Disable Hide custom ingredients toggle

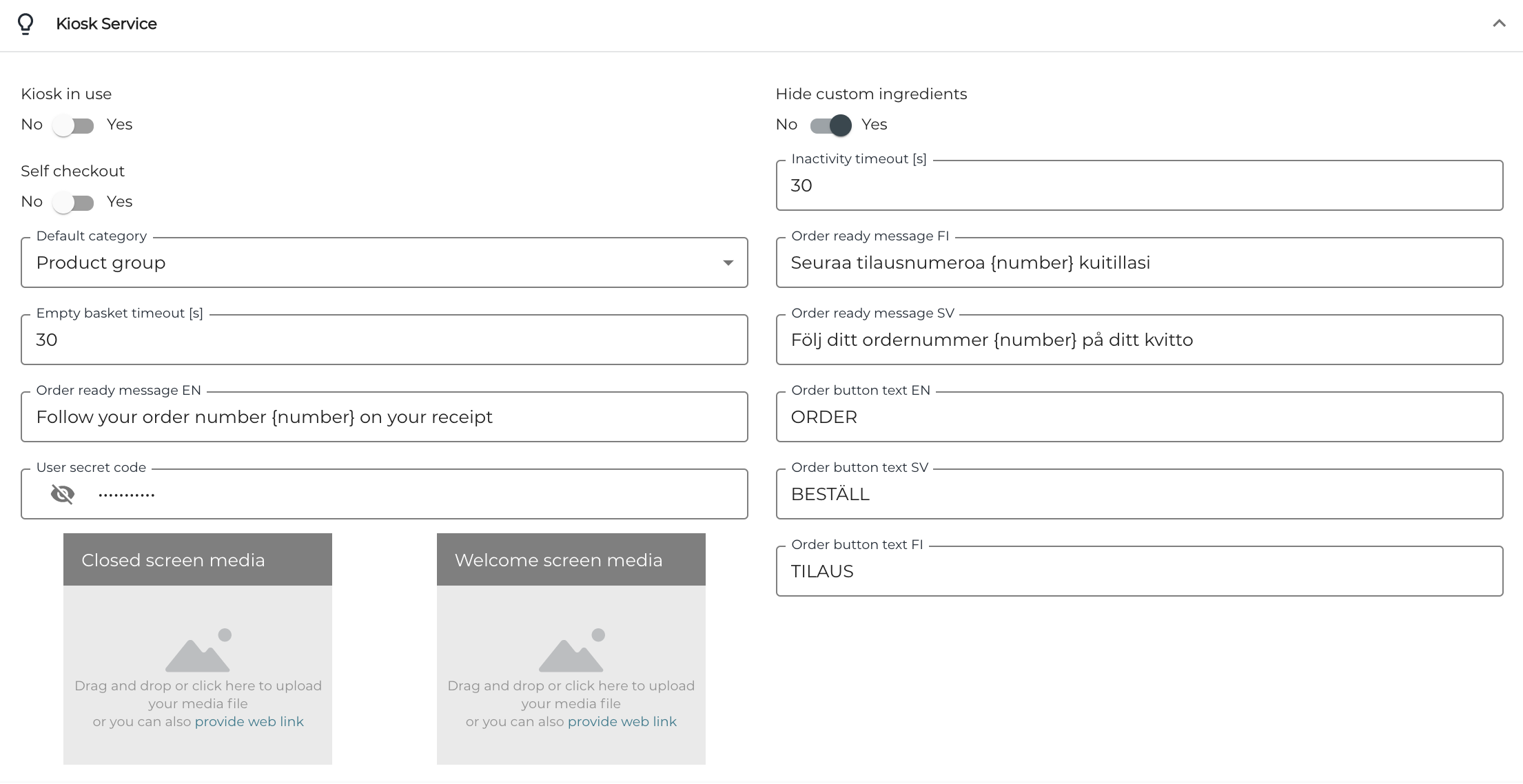point(830,125)
